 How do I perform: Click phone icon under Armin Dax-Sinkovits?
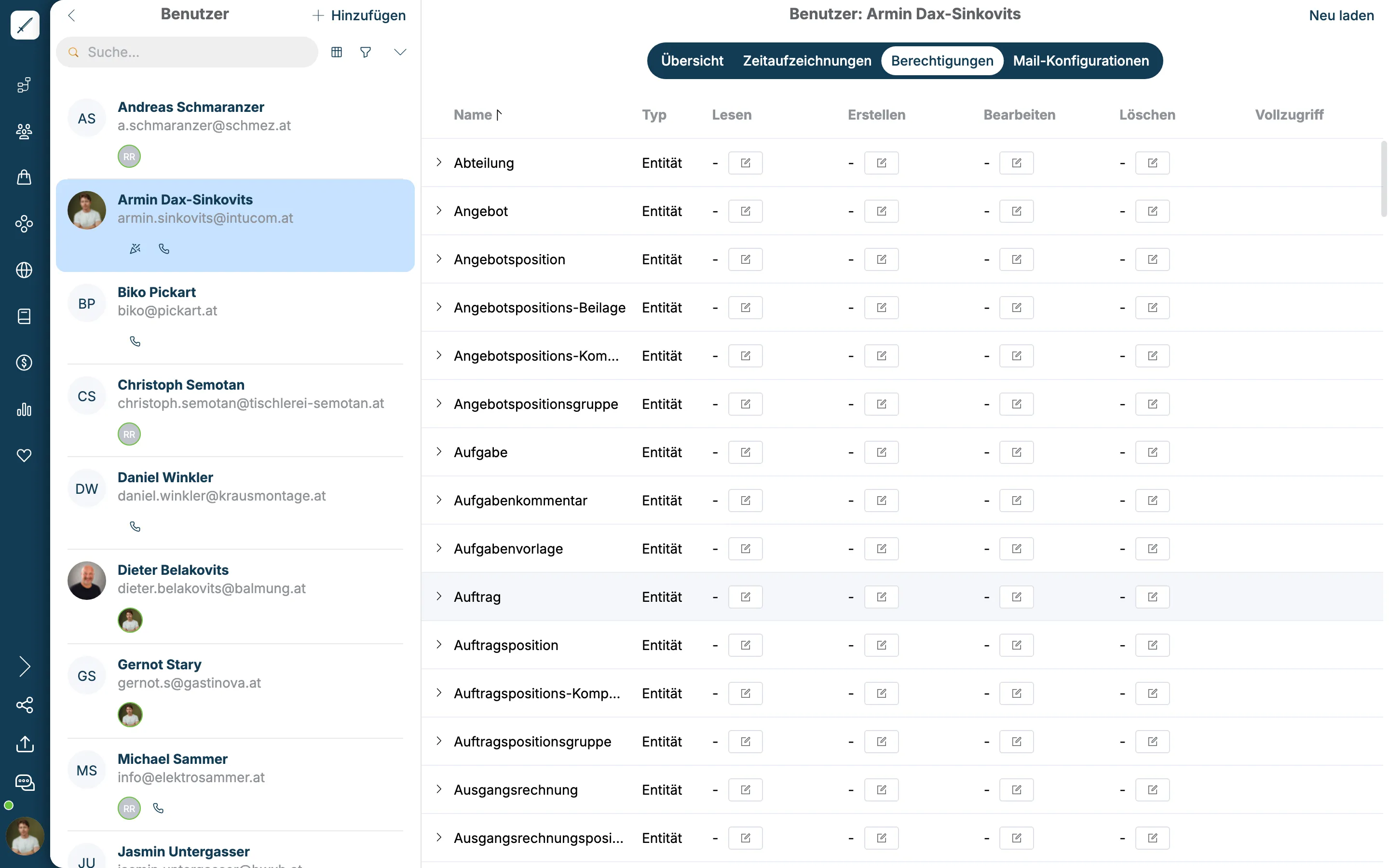(x=164, y=248)
